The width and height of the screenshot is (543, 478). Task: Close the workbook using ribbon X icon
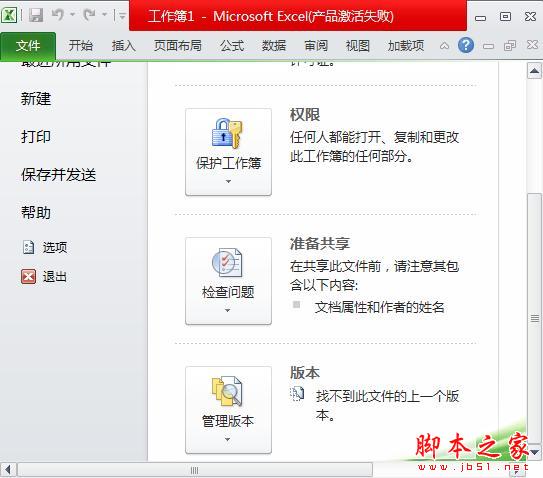coord(532,45)
